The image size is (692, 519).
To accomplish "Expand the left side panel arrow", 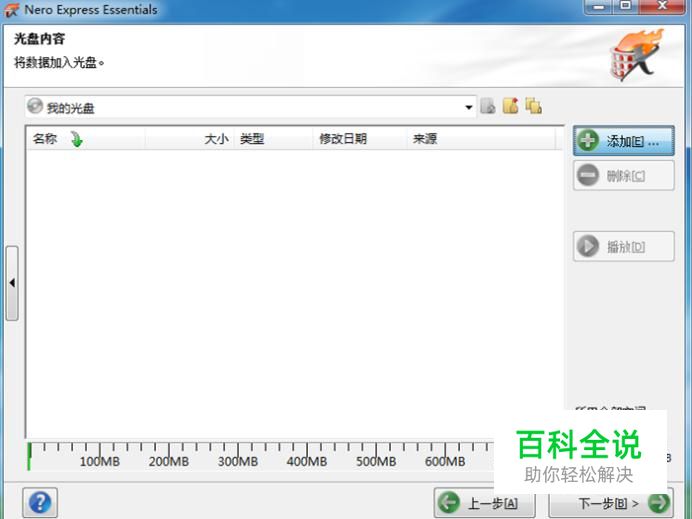I will 12,283.
